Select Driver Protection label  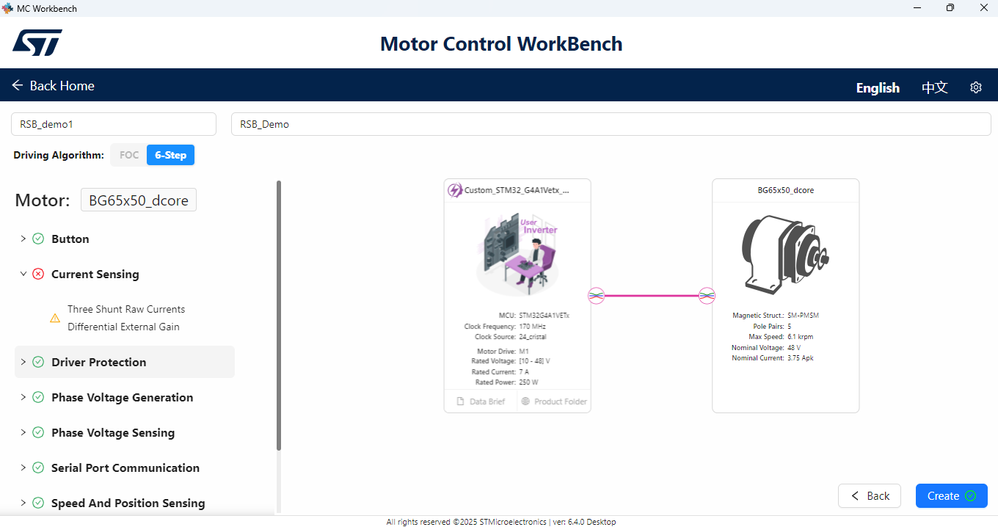[x=99, y=362]
